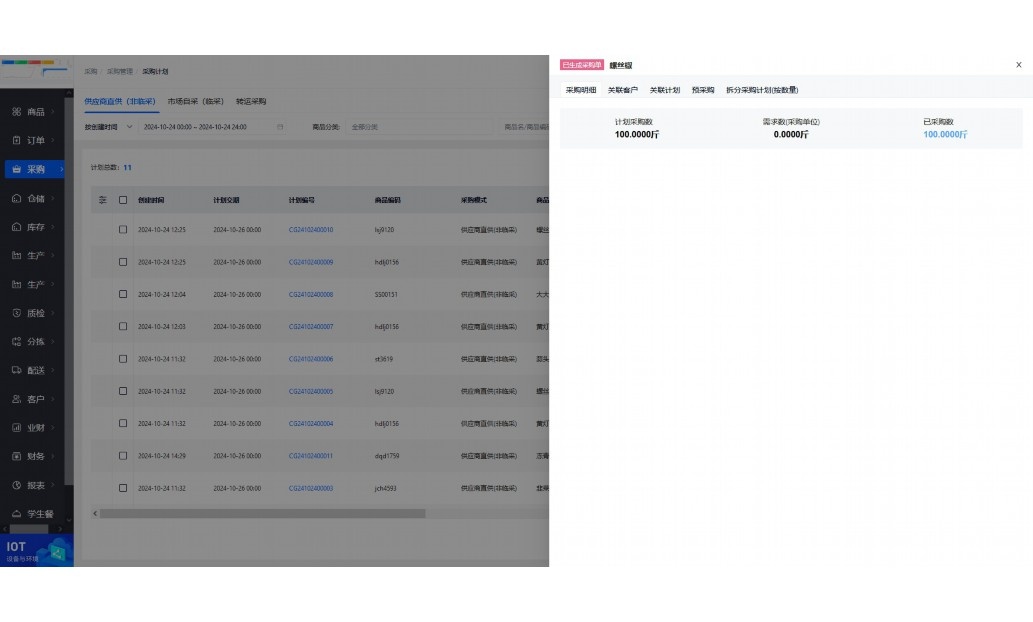Click the table's horizontal scrollbar
Screen dimensions: 1033x622
pos(260,514)
